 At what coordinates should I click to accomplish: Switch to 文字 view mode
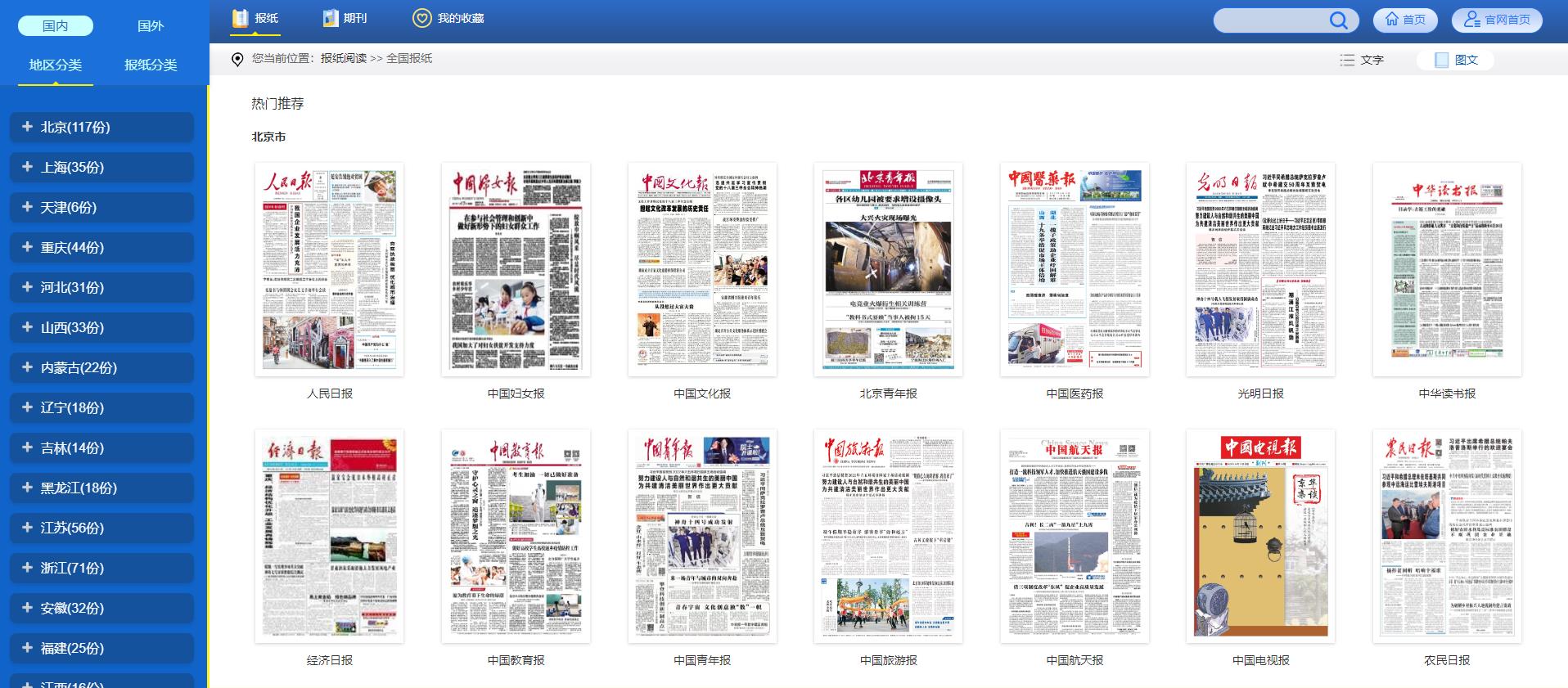click(x=1362, y=60)
